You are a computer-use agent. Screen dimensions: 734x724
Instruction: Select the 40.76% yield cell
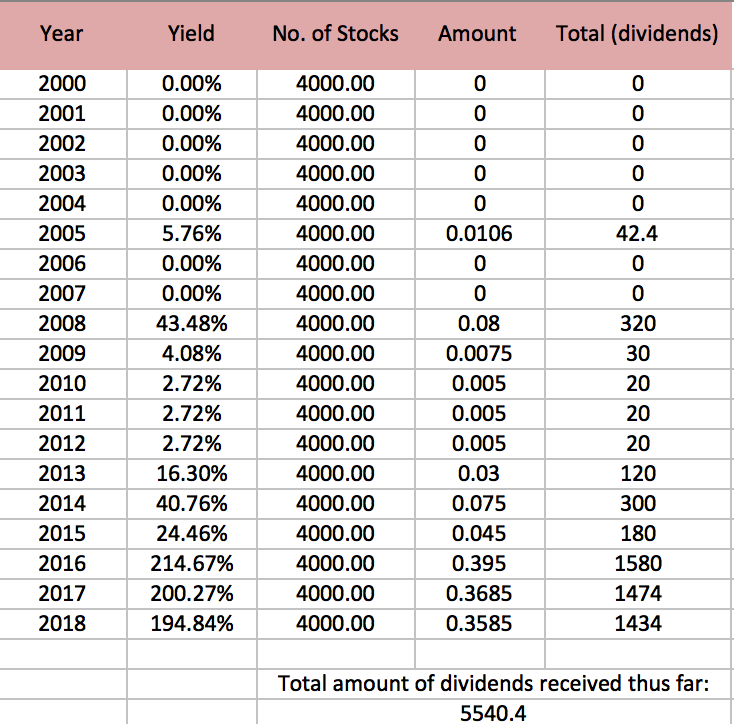[192, 504]
